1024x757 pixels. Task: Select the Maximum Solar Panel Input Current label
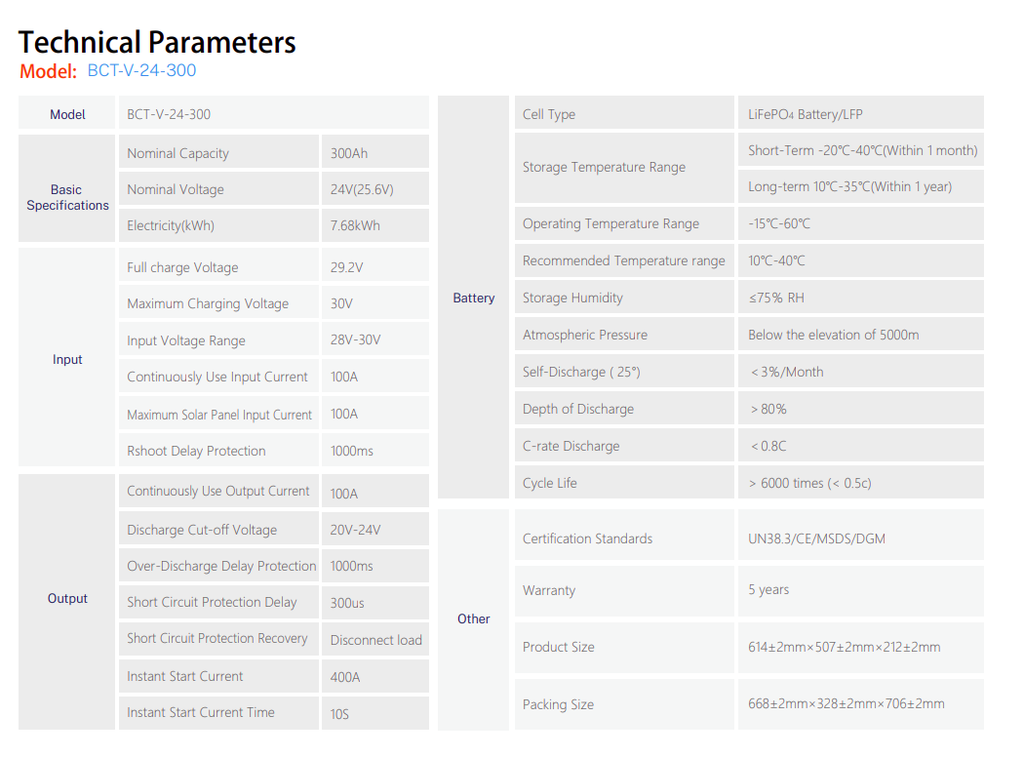[x=219, y=415]
